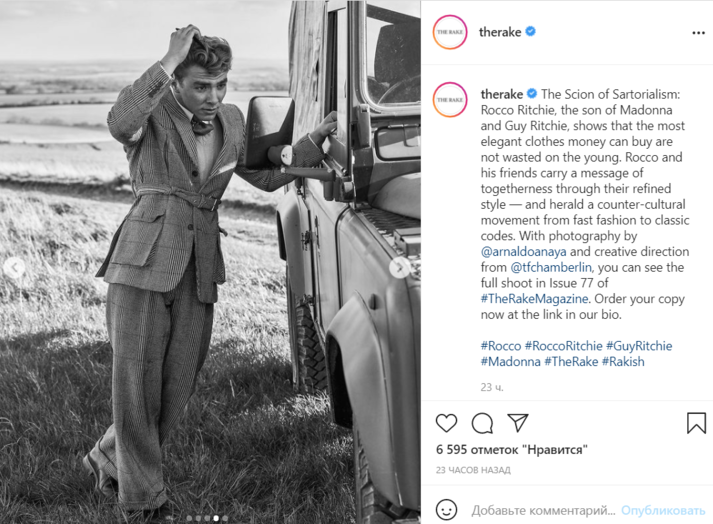Screen dimensions: 713x524
Task: Click the comment input field
Action: point(540,510)
